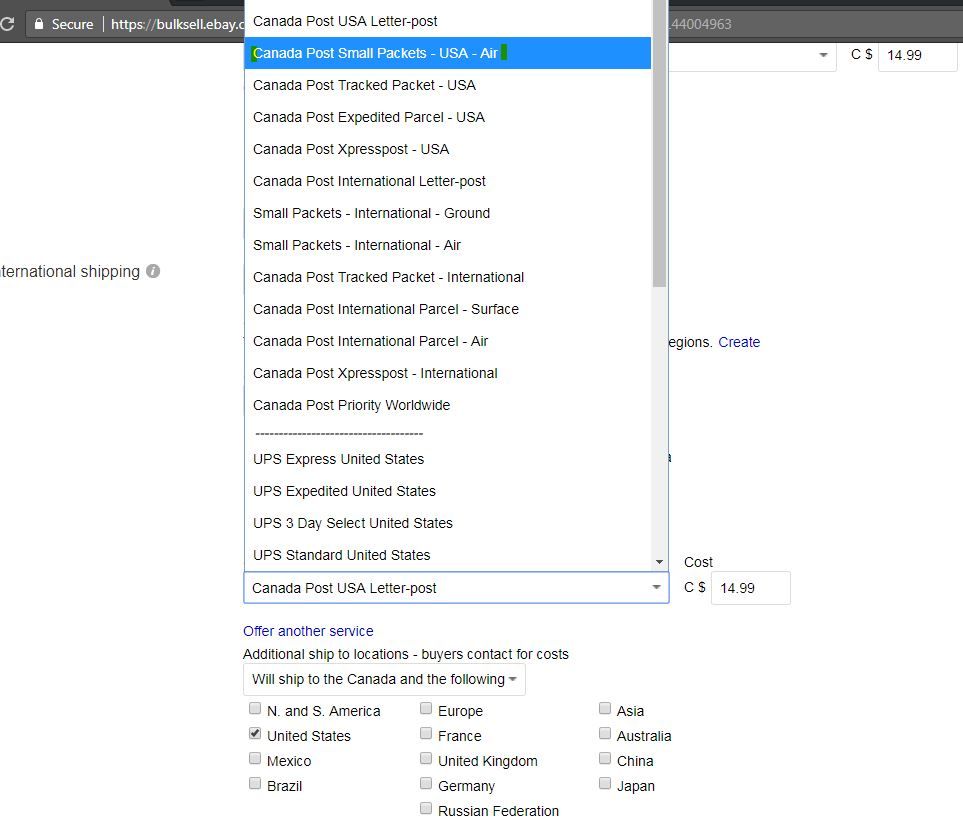Tick the United Kingdom checkbox
Screen dimensions: 963x830
click(426, 758)
